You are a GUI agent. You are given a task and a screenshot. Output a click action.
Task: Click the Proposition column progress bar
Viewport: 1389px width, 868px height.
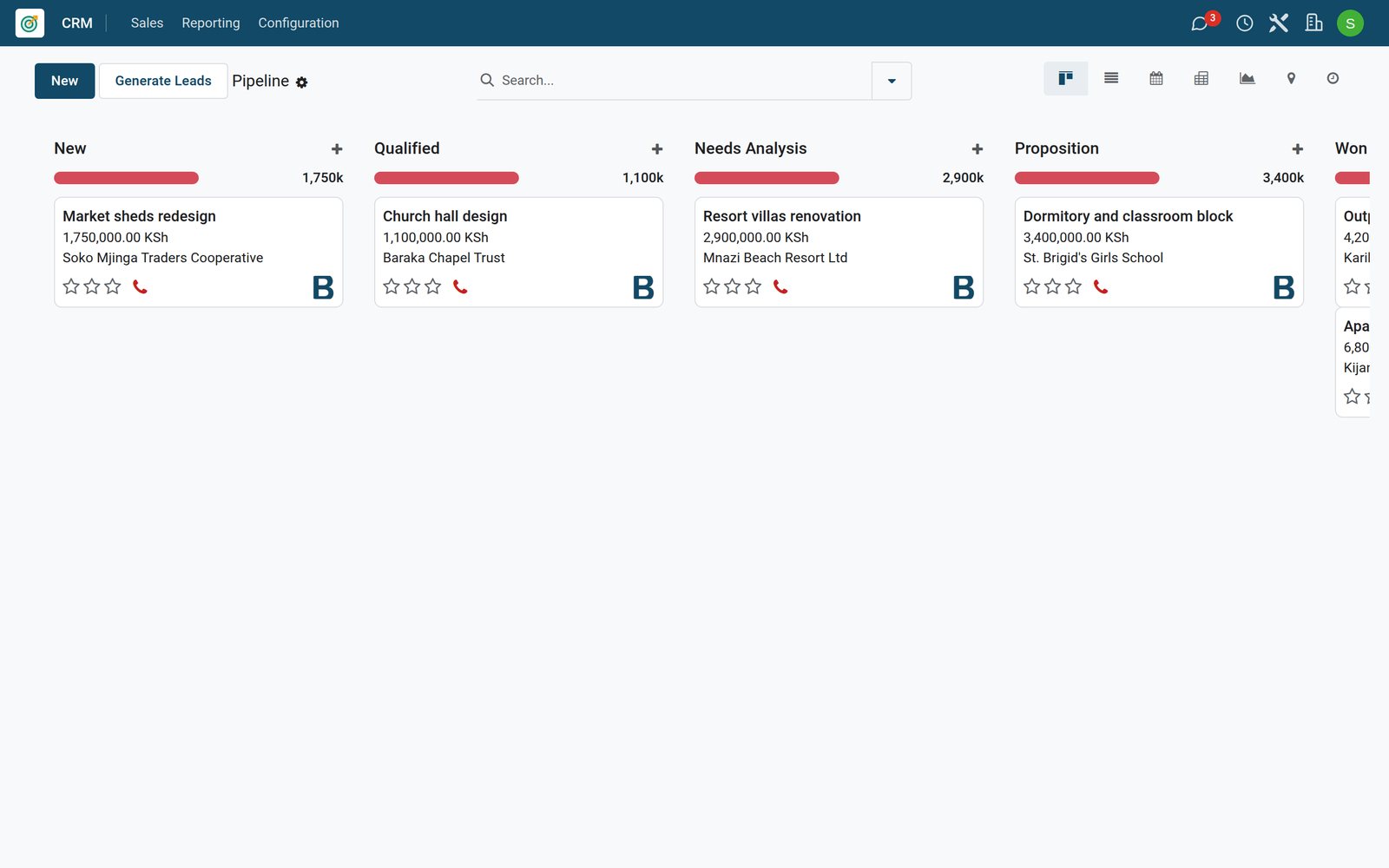coord(1087,178)
